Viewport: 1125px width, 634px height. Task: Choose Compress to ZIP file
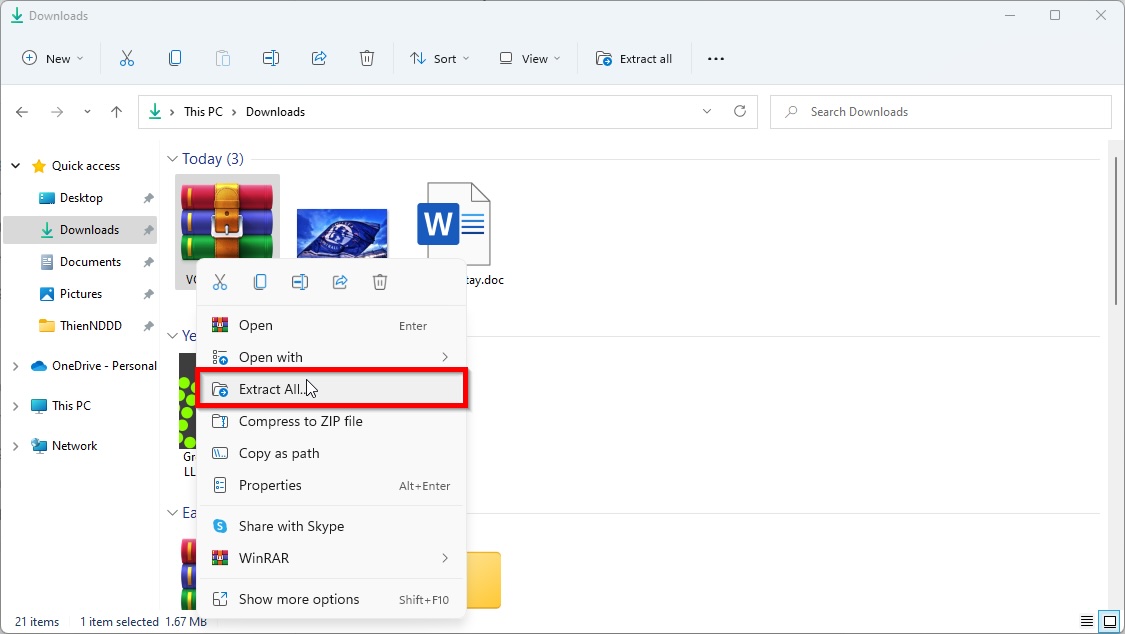331,421
